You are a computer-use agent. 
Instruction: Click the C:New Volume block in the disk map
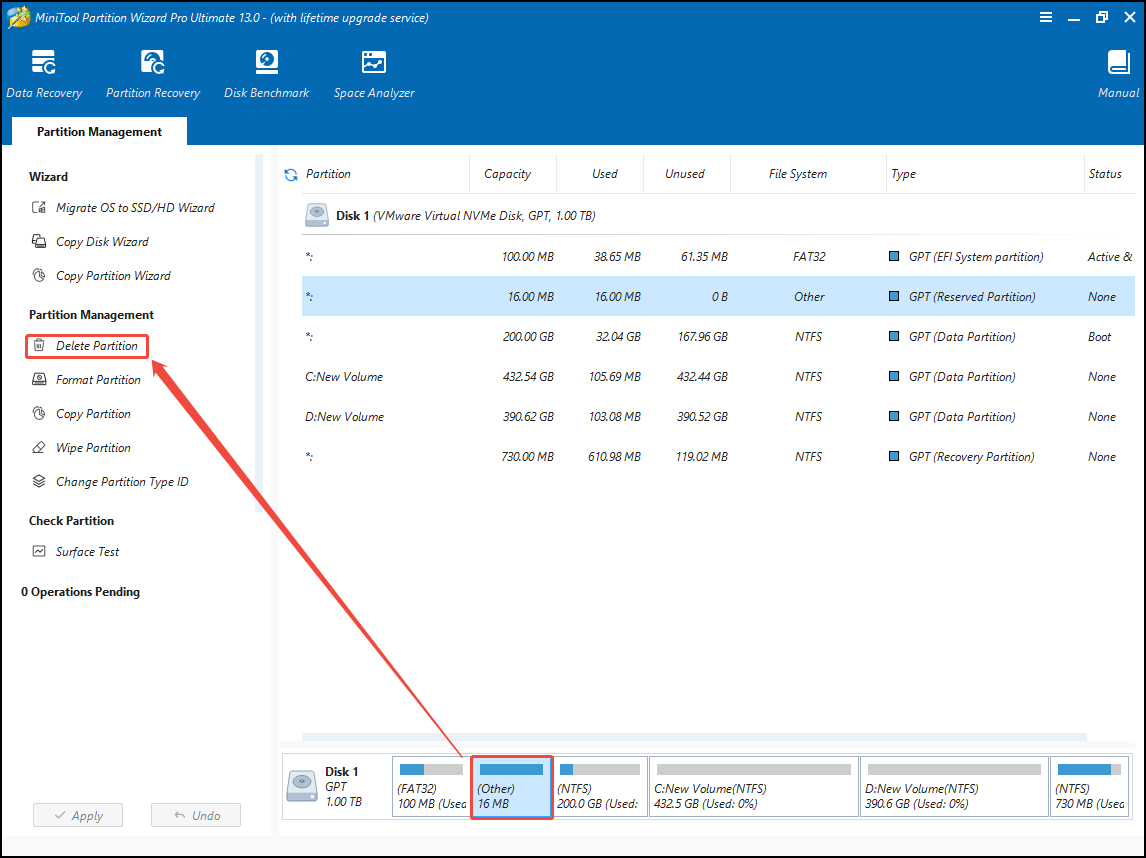[x=753, y=786]
